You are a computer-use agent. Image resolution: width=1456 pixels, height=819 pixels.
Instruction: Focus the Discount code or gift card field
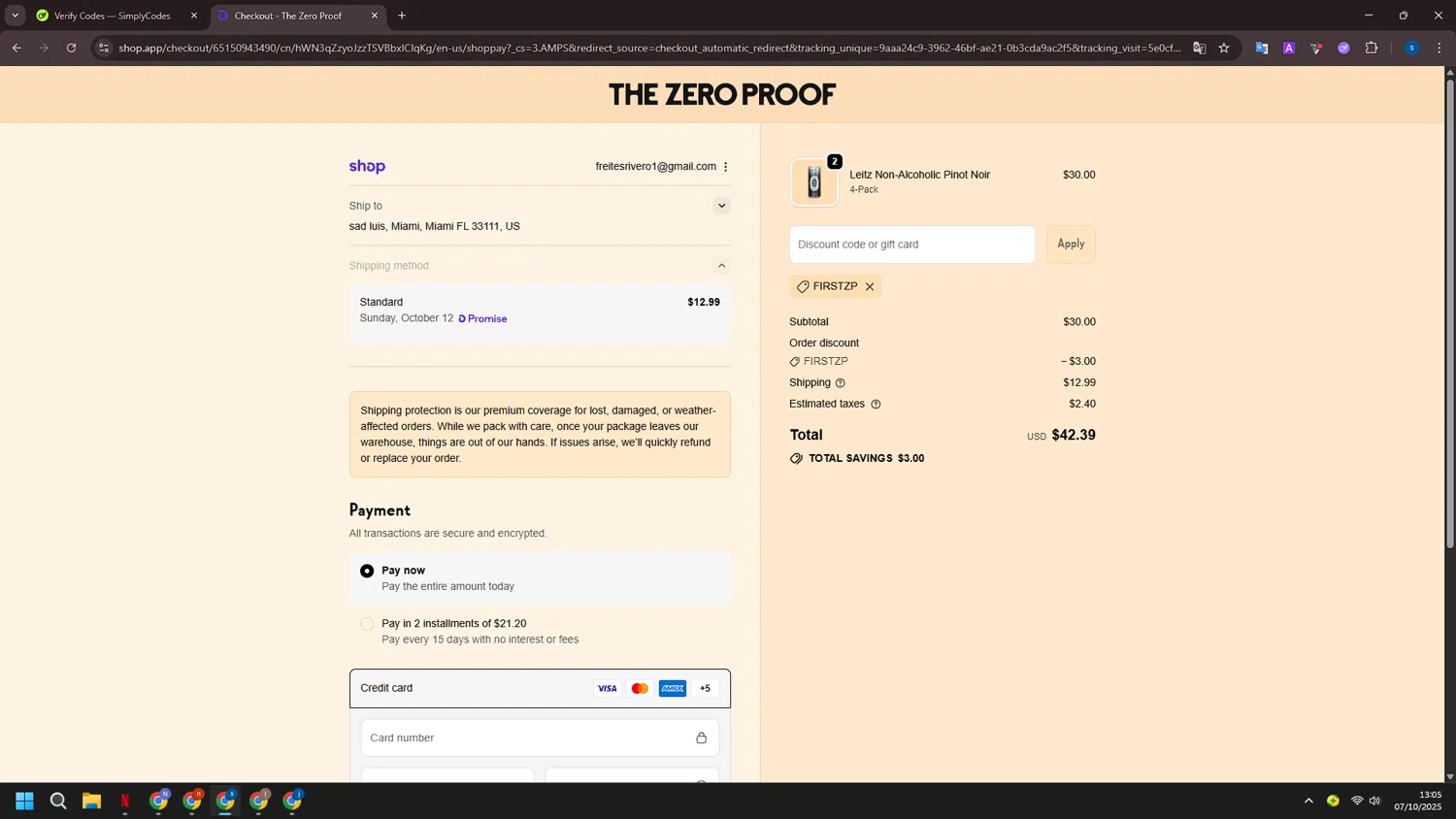[911, 245]
